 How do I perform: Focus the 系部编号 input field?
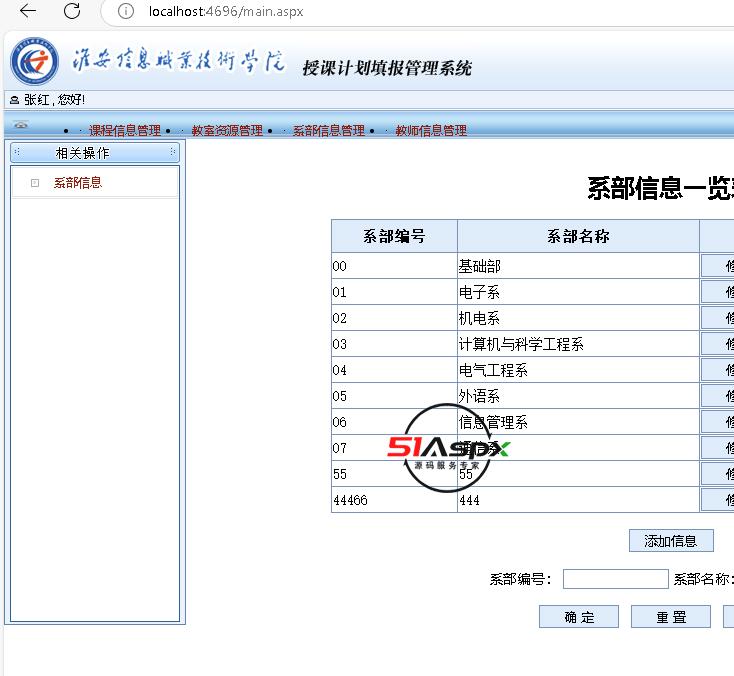(x=615, y=579)
